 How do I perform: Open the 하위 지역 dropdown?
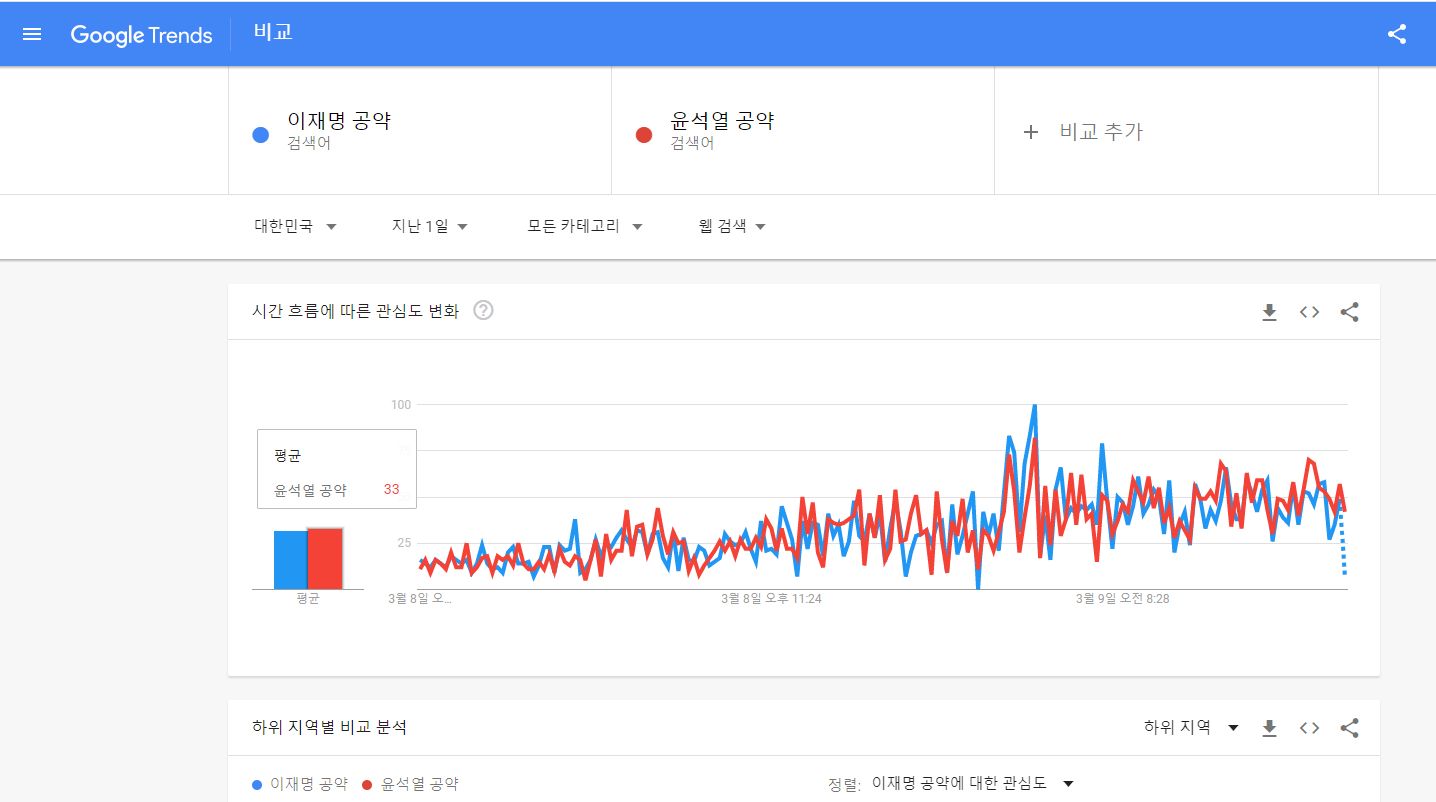click(1192, 727)
